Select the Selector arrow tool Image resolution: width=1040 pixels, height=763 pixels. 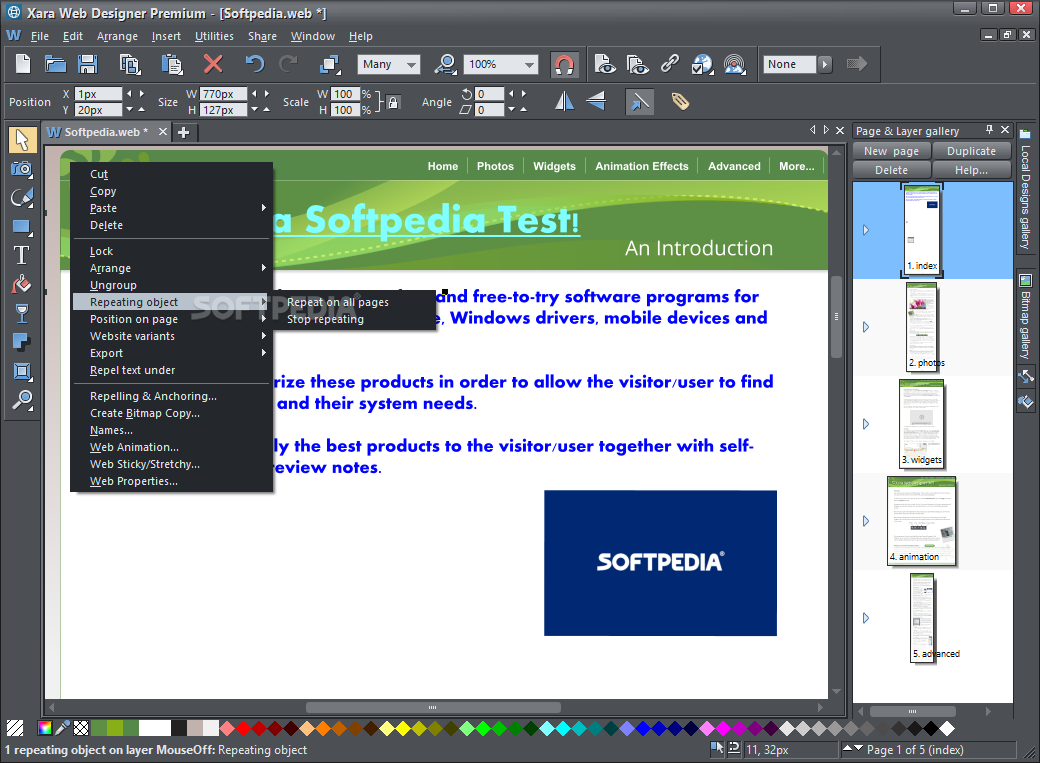click(x=22, y=140)
